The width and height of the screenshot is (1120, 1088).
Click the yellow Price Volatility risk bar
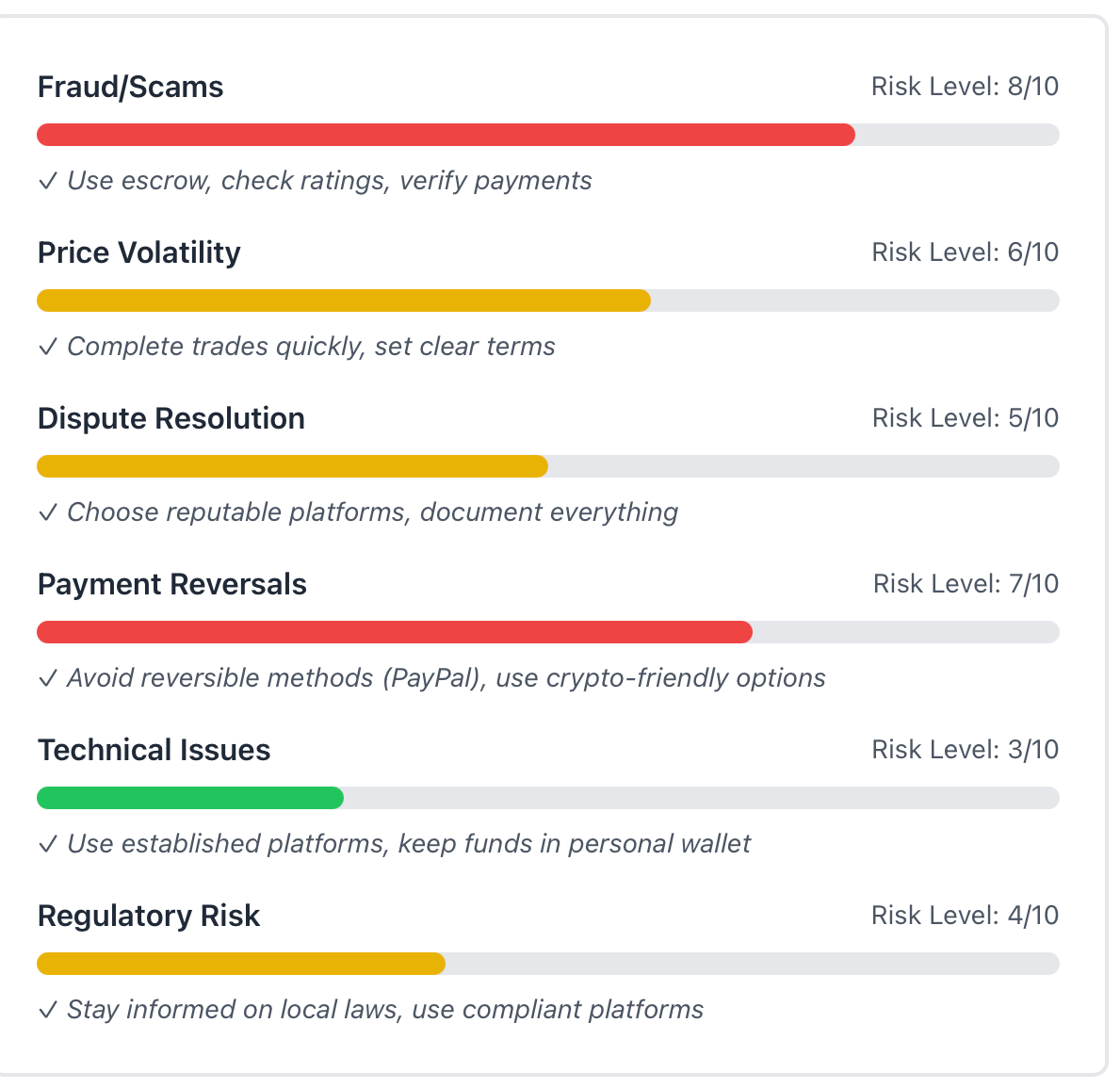pyautogui.click(x=344, y=300)
